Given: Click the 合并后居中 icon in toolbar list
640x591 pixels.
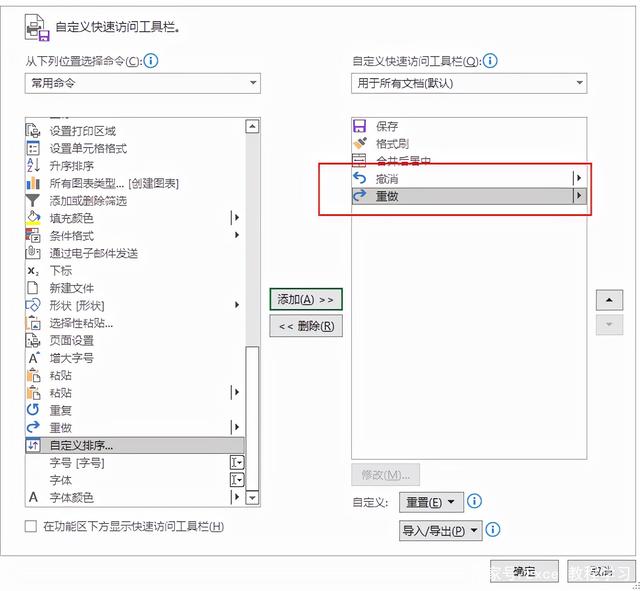Looking at the screenshot, I should click(x=359, y=160).
